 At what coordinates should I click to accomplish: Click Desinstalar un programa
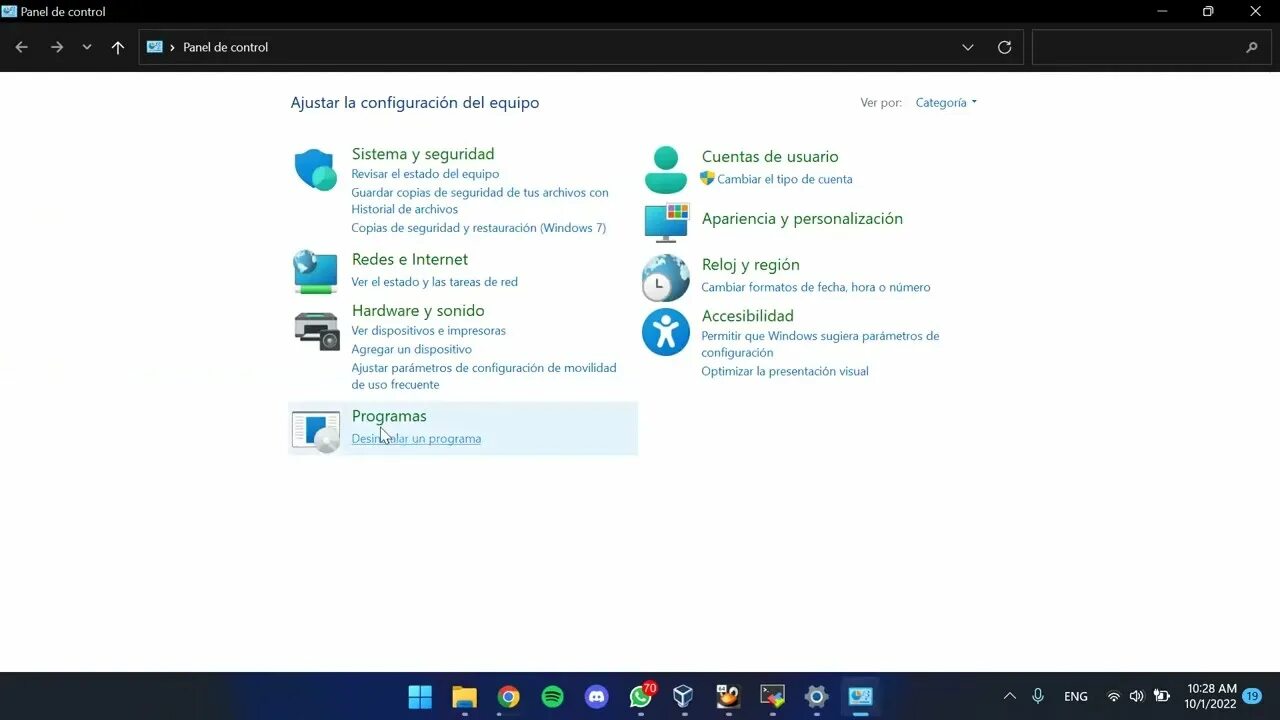pyautogui.click(x=416, y=439)
